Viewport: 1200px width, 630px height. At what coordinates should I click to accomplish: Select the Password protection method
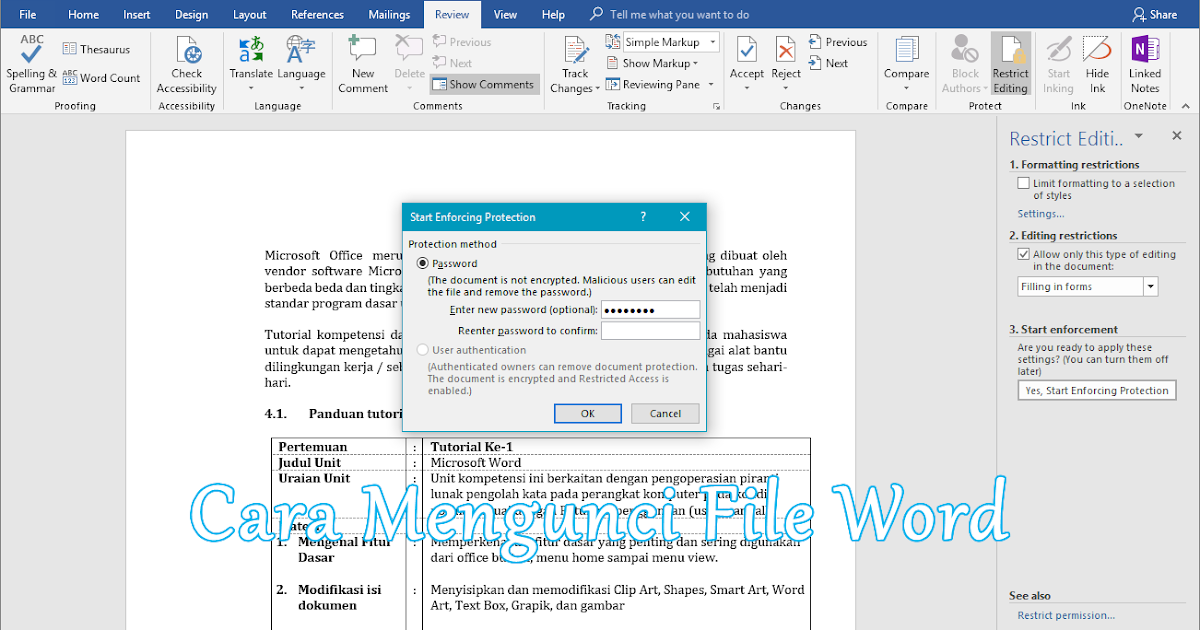(424, 263)
